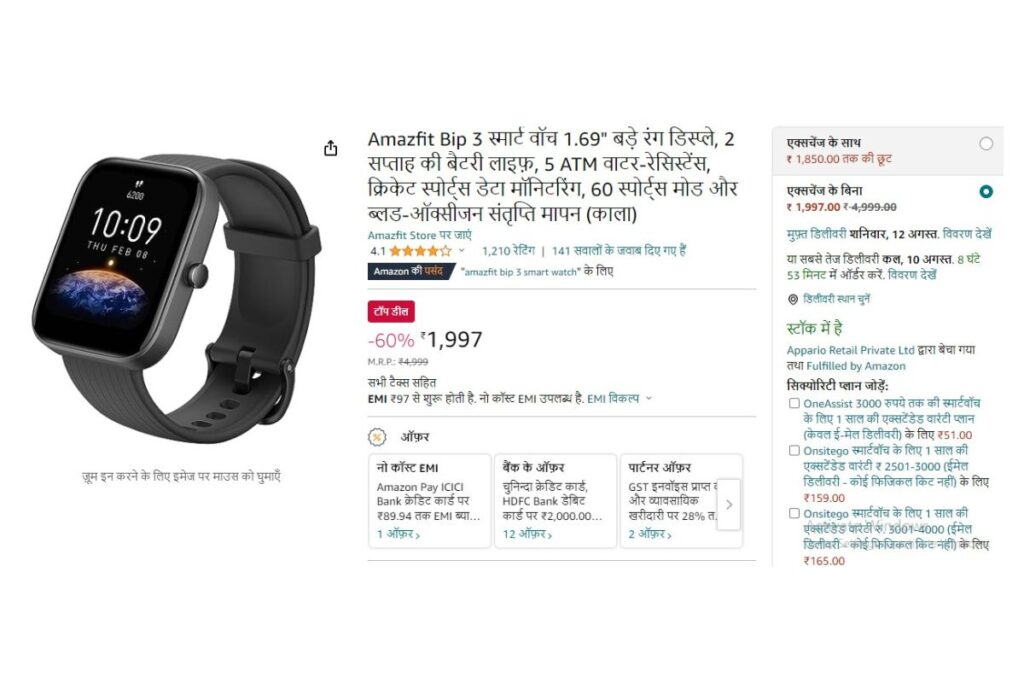Viewport: 1024px width, 683px height.
Task: Click the delivery location pin icon
Action: [x=793, y=299]
